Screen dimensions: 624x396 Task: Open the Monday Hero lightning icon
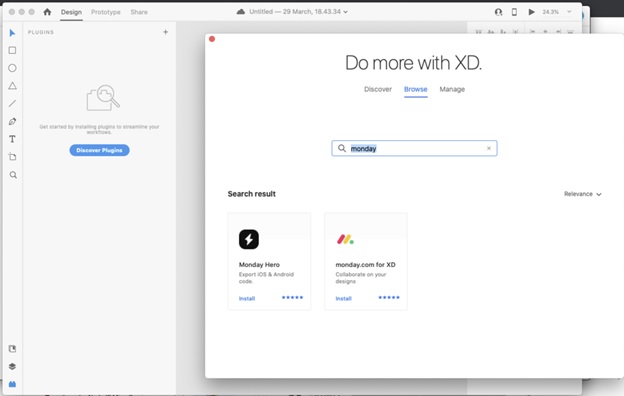click(x=249, y=239)
